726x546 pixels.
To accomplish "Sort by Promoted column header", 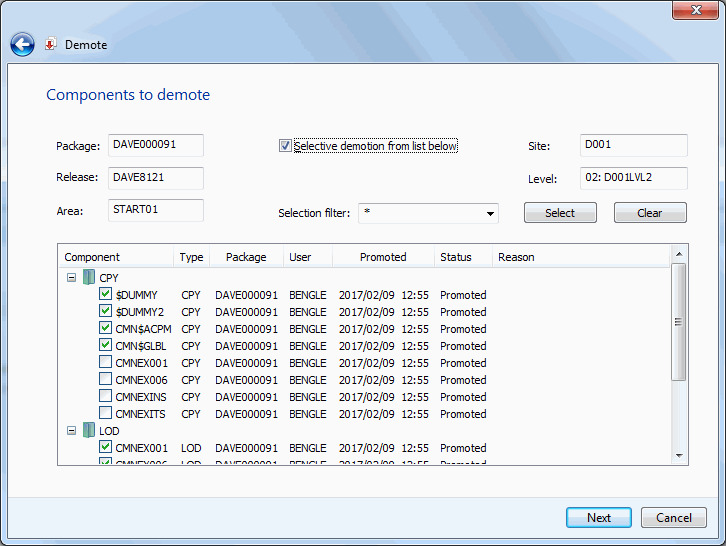I will point(383,257).
